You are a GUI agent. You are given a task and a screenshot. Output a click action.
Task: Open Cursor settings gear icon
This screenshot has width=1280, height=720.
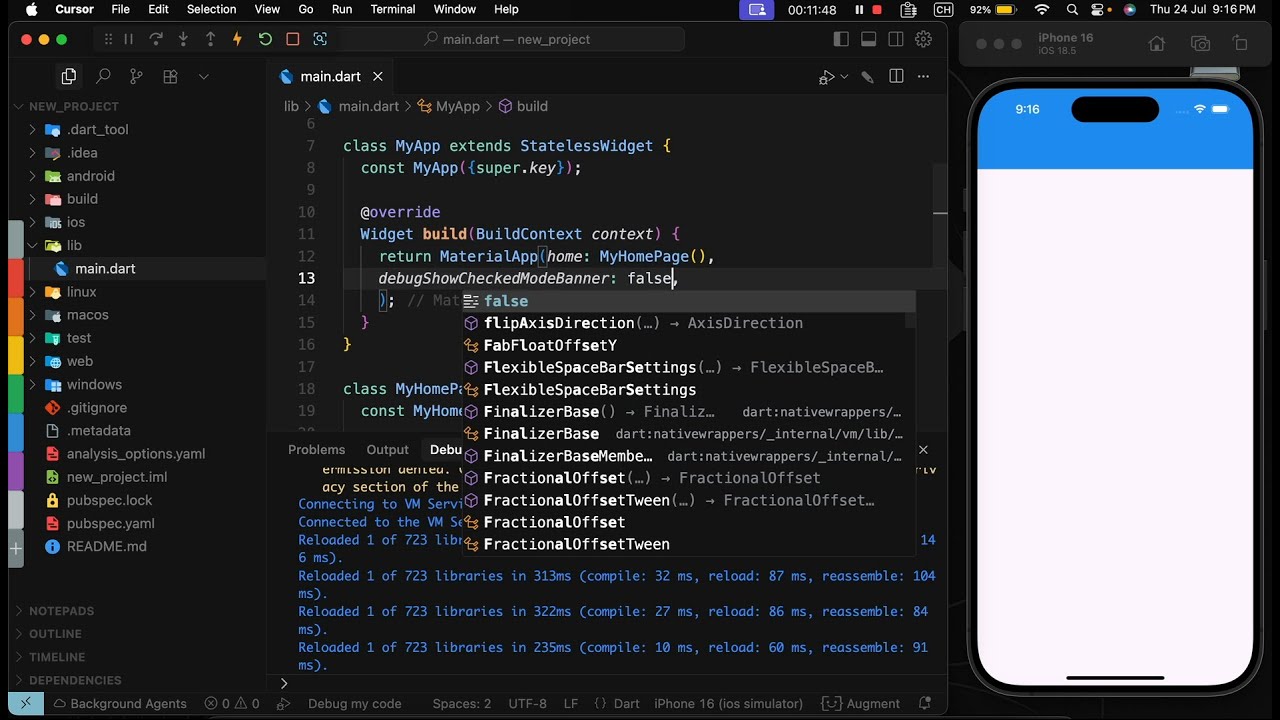pos(924,39)
